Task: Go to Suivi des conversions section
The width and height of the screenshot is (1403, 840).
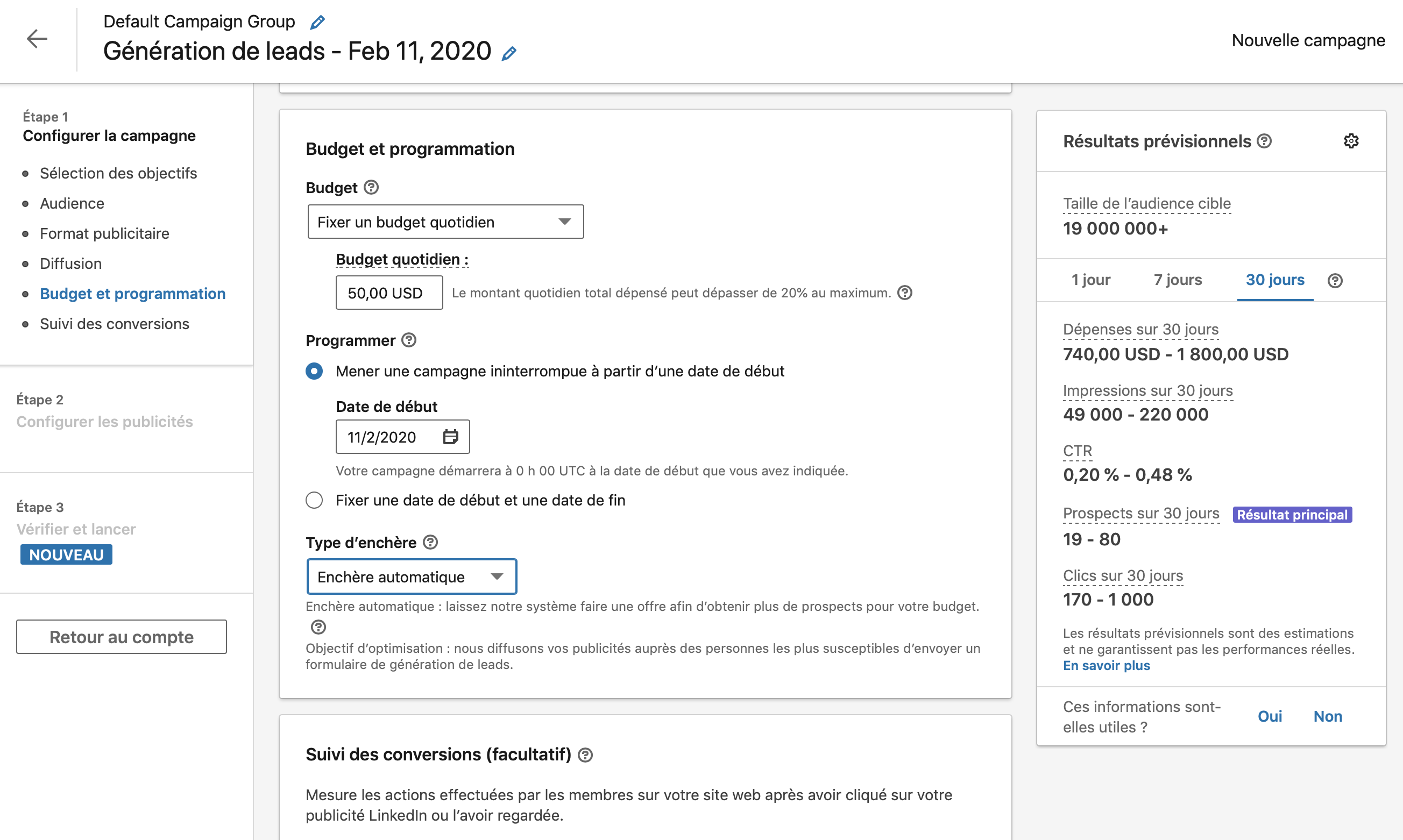Action: (x=115, y=324)
